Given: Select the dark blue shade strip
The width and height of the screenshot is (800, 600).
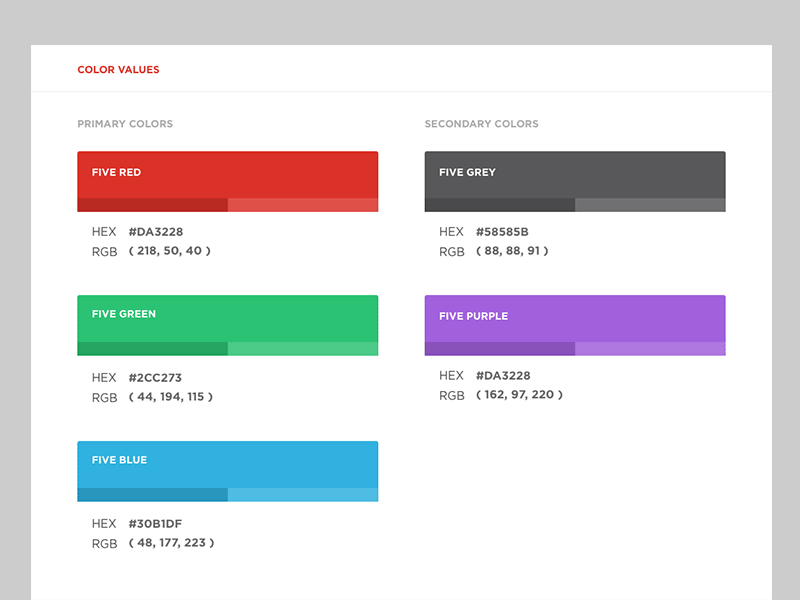Looking at the screenshot, I should pyautogui.click(x=153, y=494).
